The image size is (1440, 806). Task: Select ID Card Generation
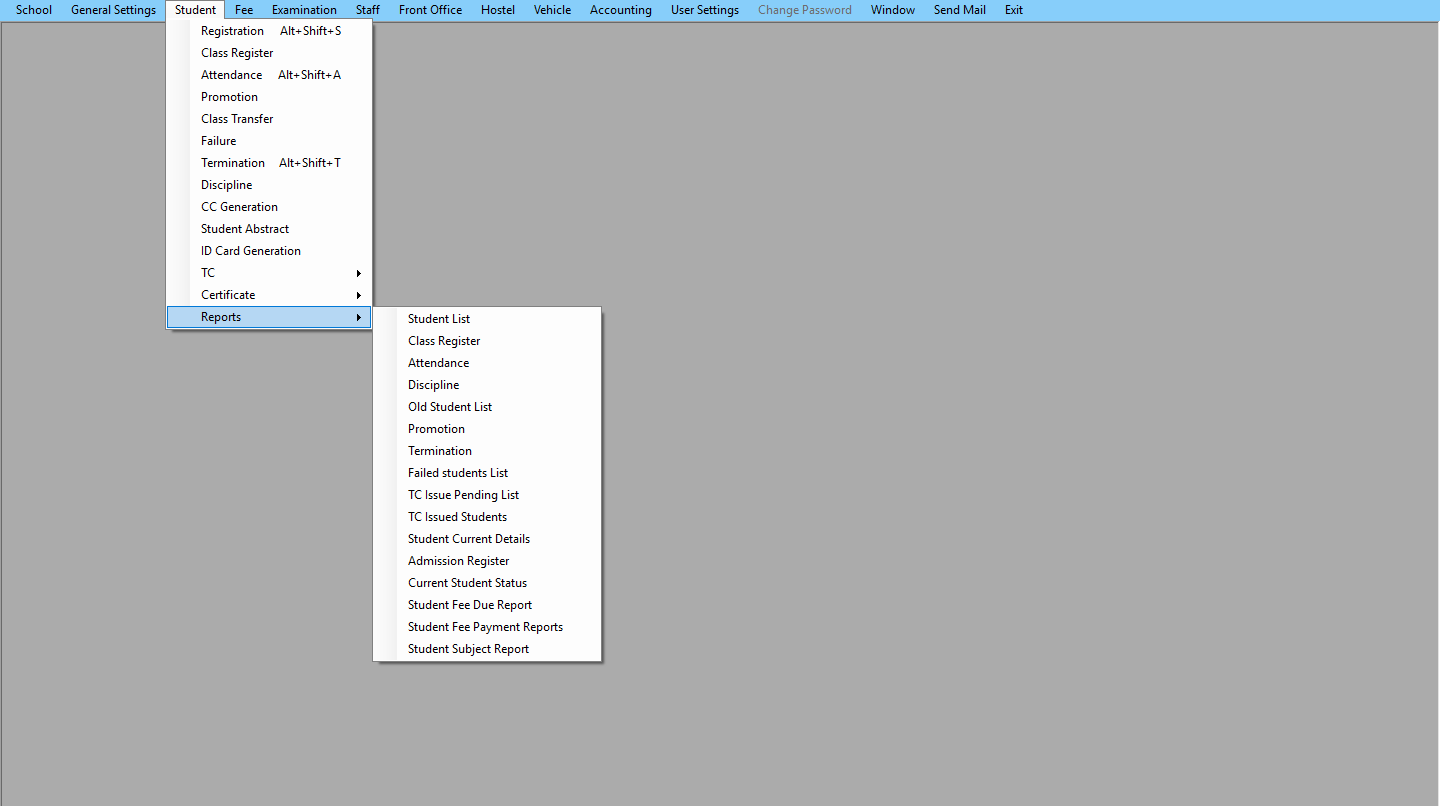tap(251, 251)
